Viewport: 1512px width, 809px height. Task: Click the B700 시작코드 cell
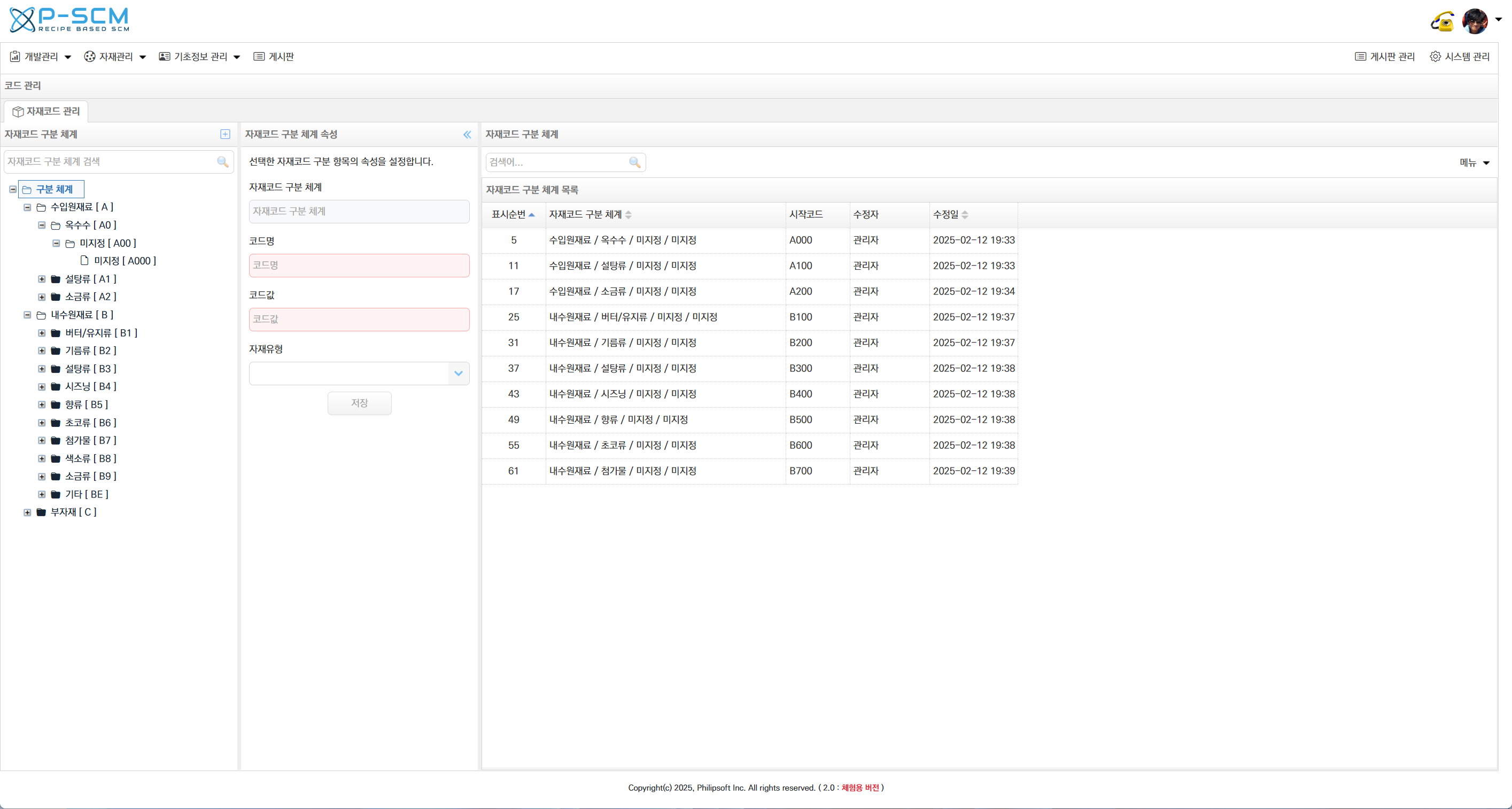pyautogui.click(x=818, y=471)
